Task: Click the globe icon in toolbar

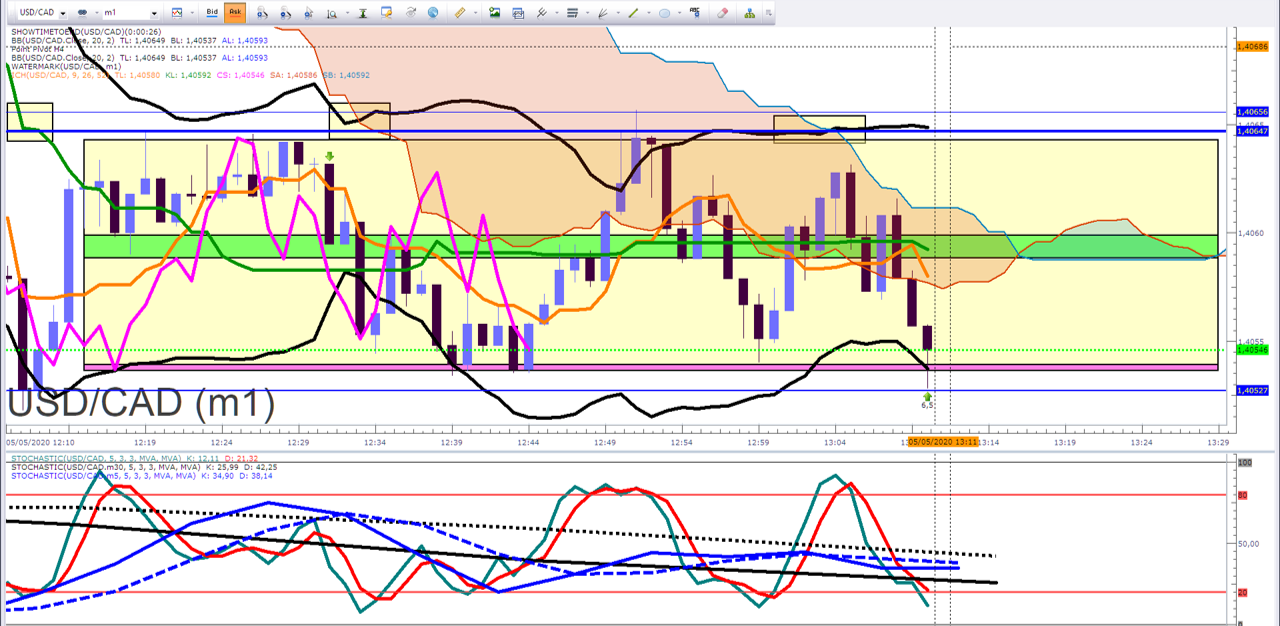Action: 433,13
